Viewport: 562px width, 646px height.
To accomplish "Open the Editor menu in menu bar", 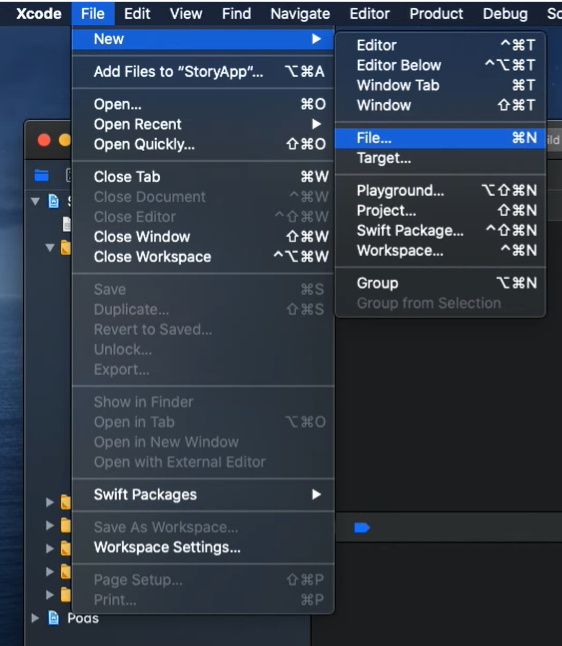I will point(370,14).
